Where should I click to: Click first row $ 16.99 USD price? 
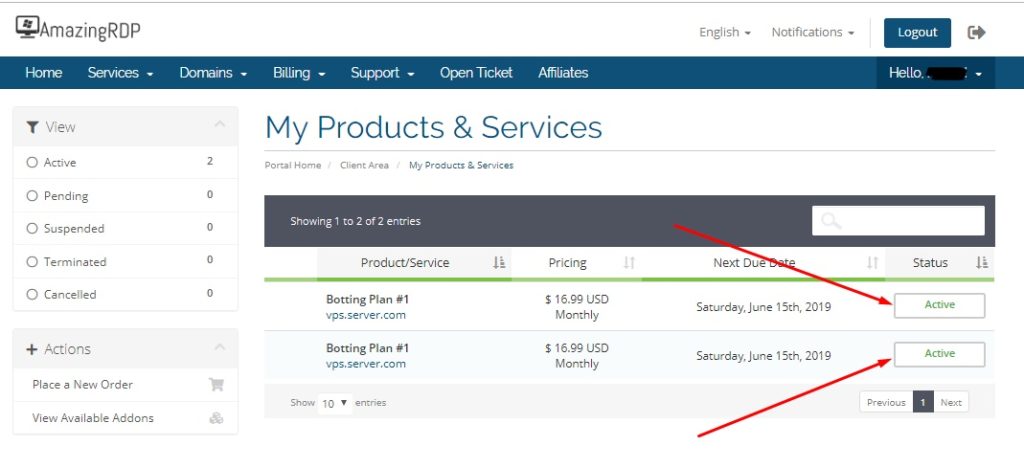click(577, 300)
